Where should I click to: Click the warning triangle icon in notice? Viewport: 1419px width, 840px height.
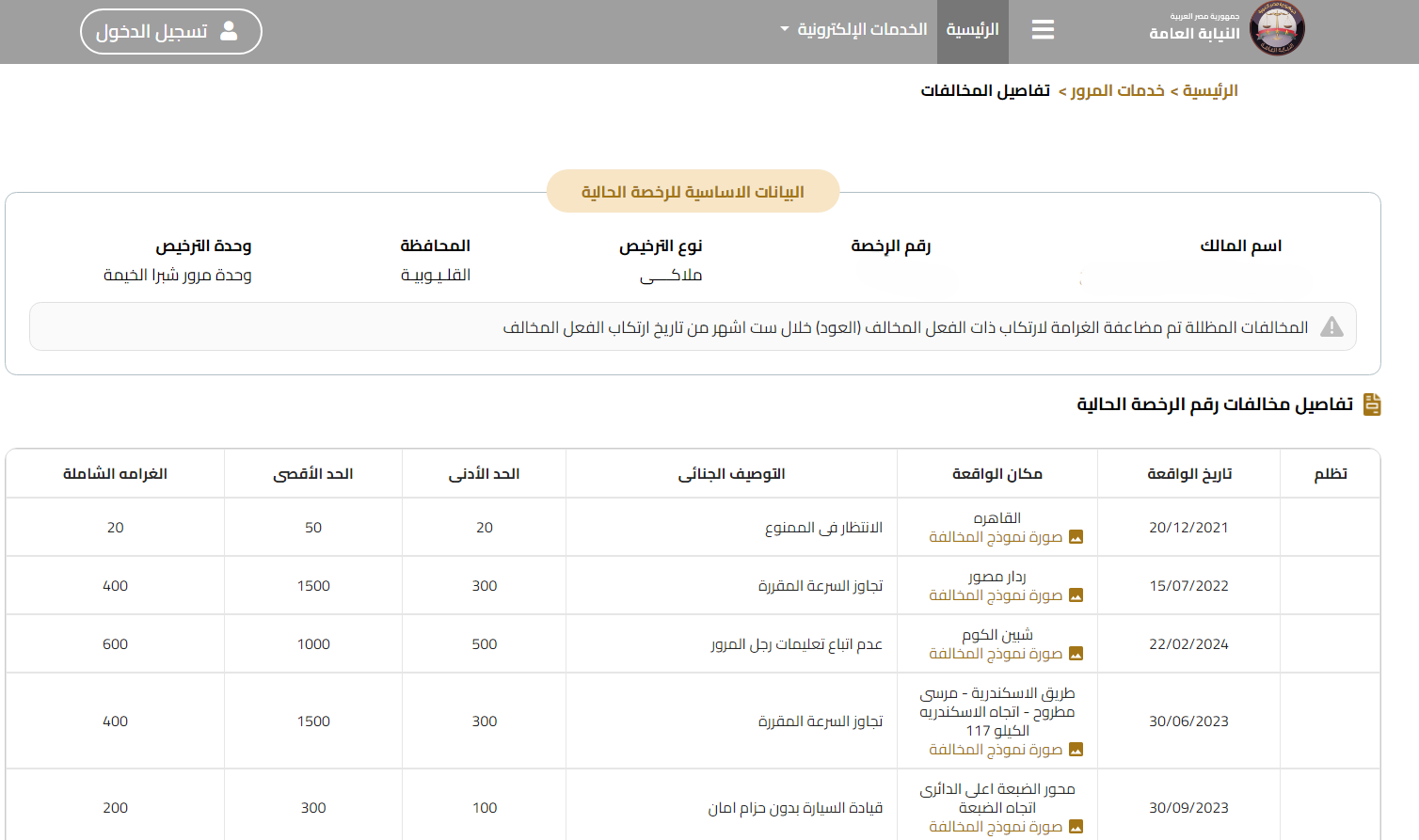(x=1331, y=327)
